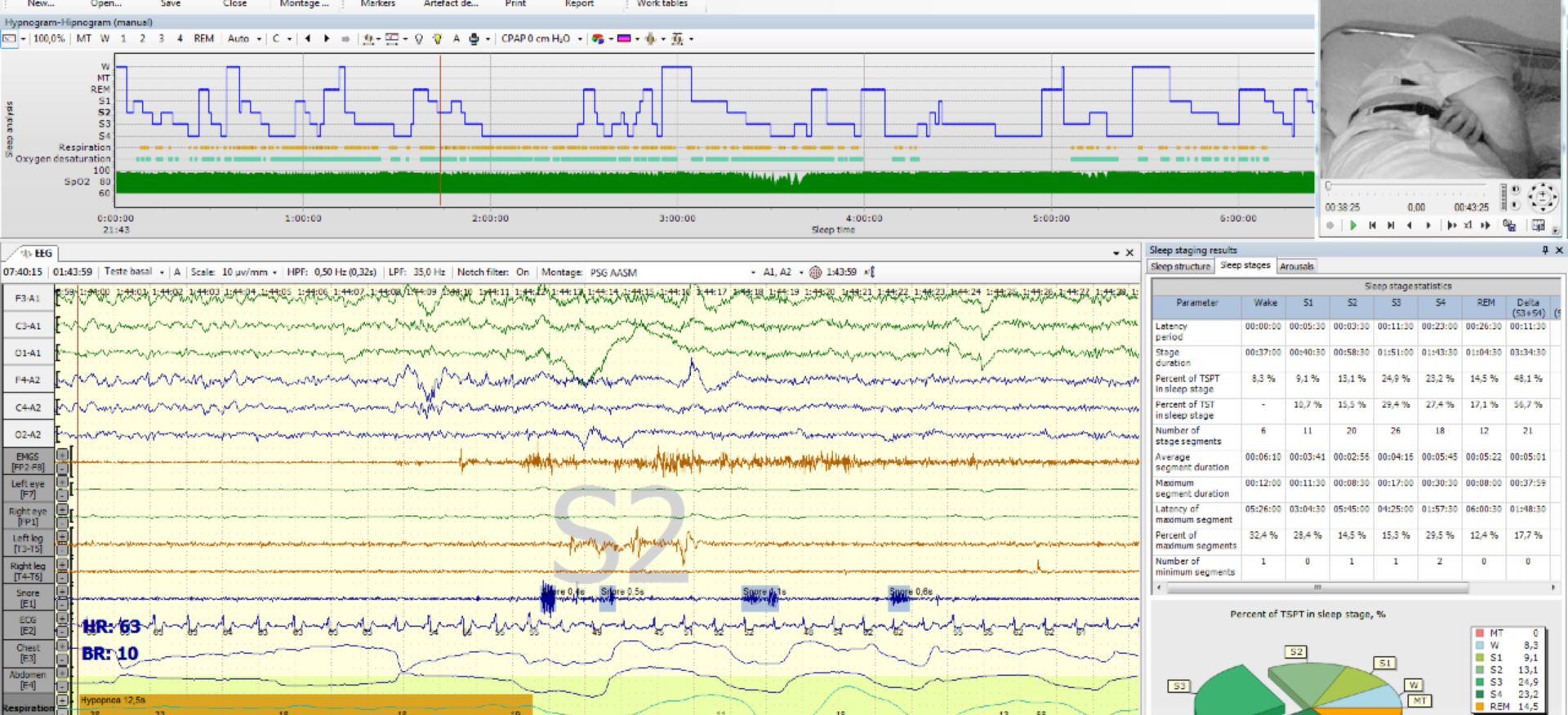Open the hypnogram view mode icon
This screenshot has width=1568, height=715.
click(9, 38)
